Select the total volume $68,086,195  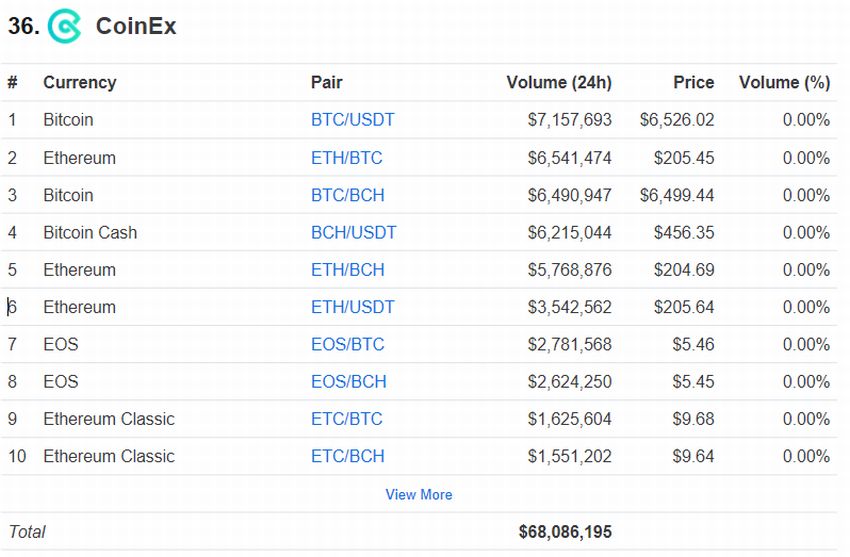(x=565, y=532)
